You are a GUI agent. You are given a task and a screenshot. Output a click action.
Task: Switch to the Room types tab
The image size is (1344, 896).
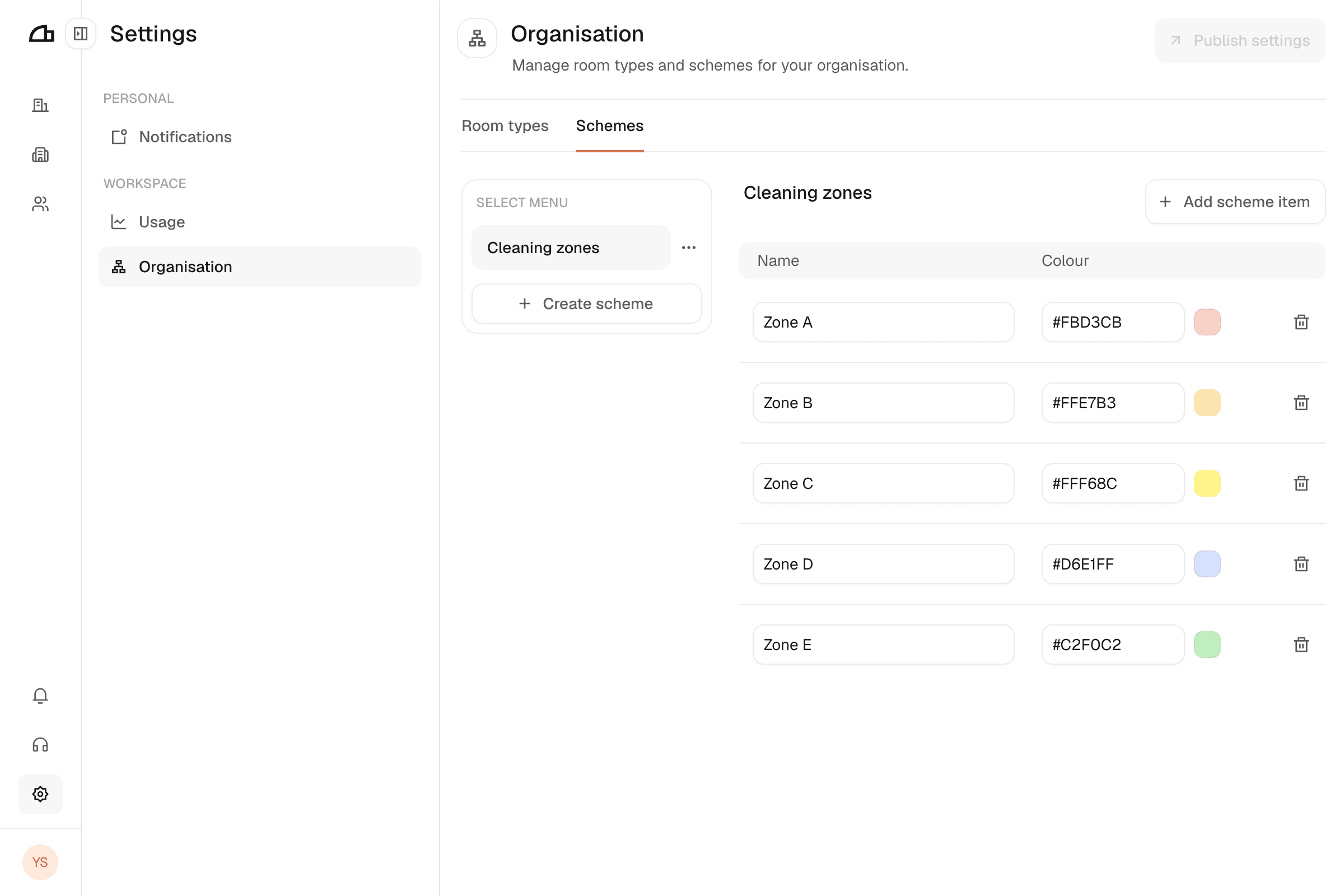(x=505, y=125)
